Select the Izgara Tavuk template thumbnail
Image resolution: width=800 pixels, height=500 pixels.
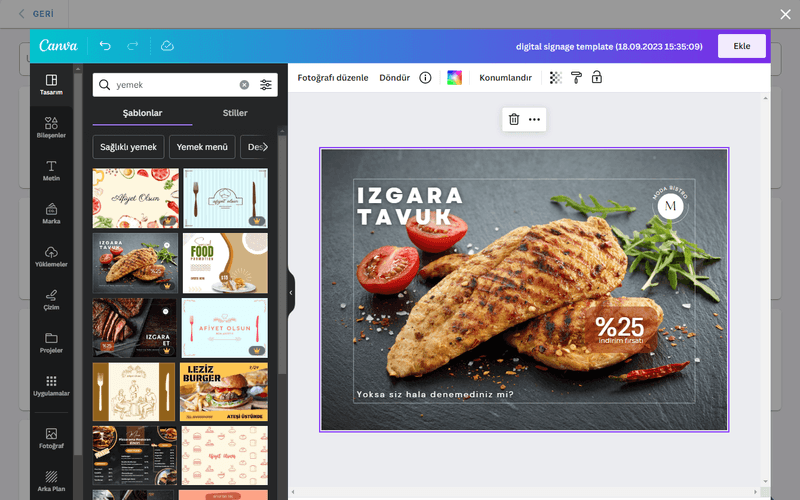tap(135, 263)
